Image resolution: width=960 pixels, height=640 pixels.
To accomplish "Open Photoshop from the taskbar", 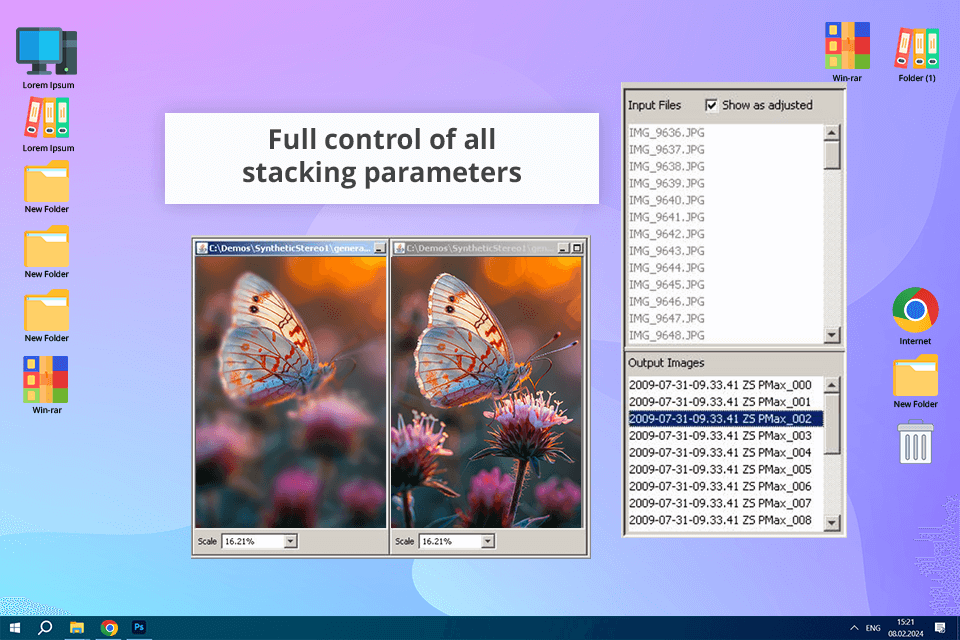I will point(139,627).
